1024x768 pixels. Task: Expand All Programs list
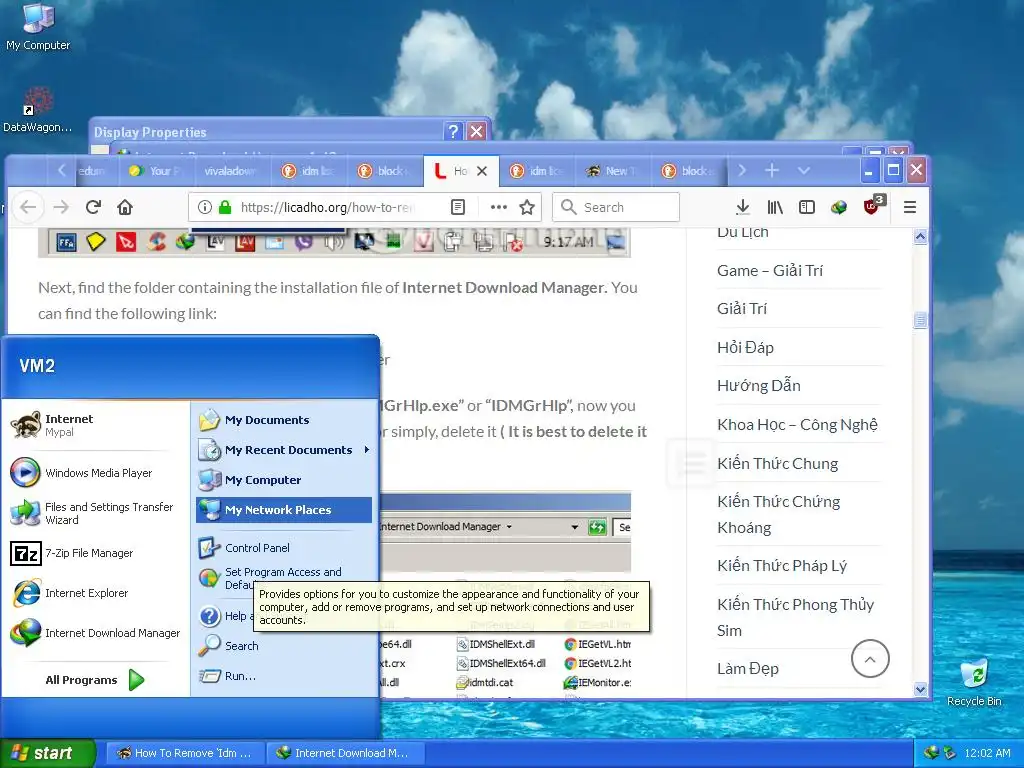point(95,680)
